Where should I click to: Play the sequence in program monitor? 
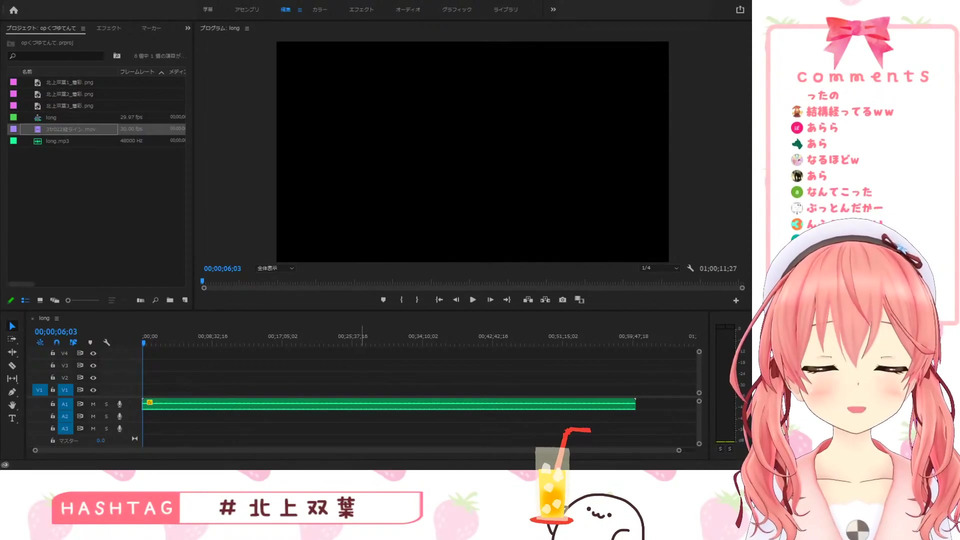[473, 300]
